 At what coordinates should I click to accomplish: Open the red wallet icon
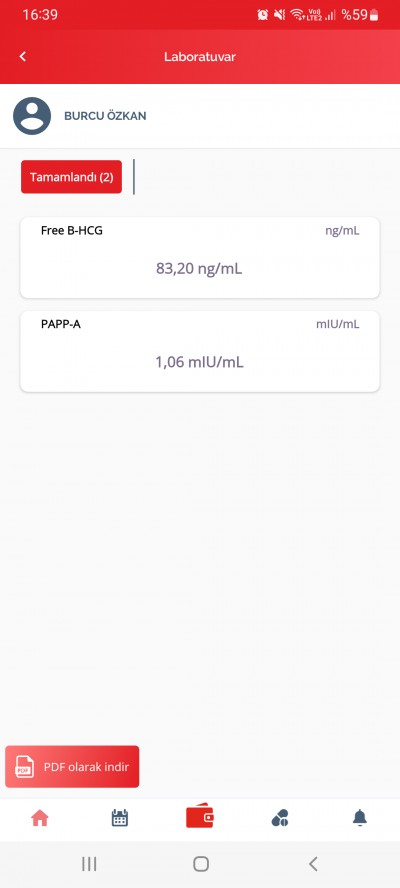point(200,816)
